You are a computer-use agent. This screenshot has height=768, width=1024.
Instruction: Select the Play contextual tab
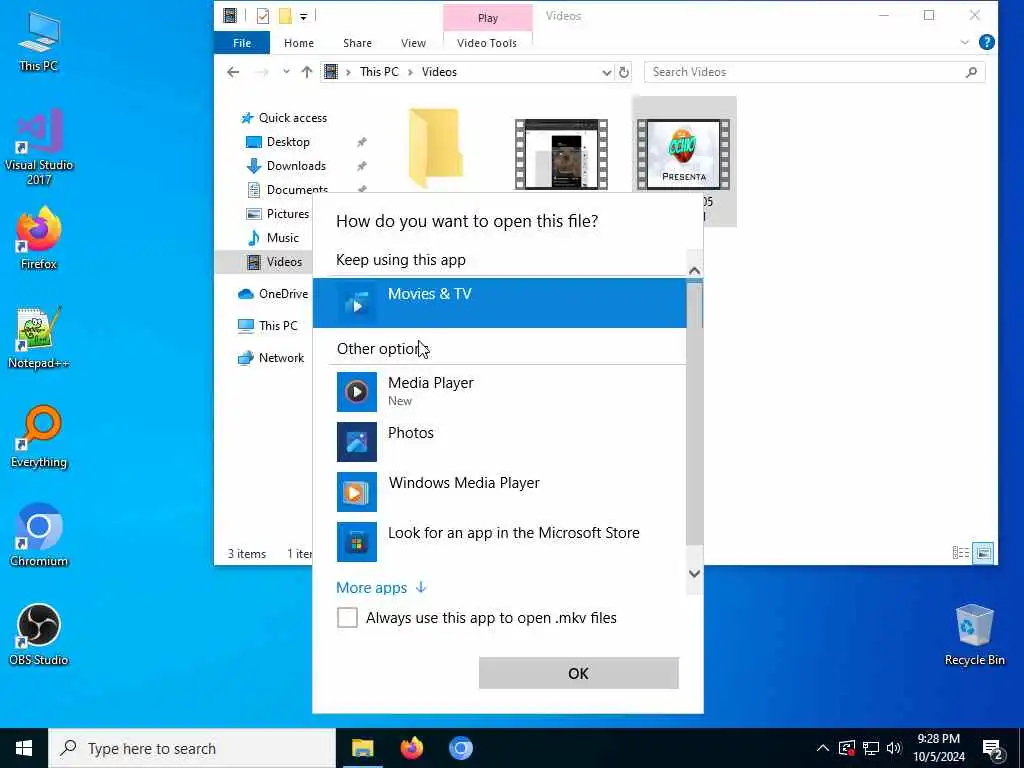tap(488, 18)
